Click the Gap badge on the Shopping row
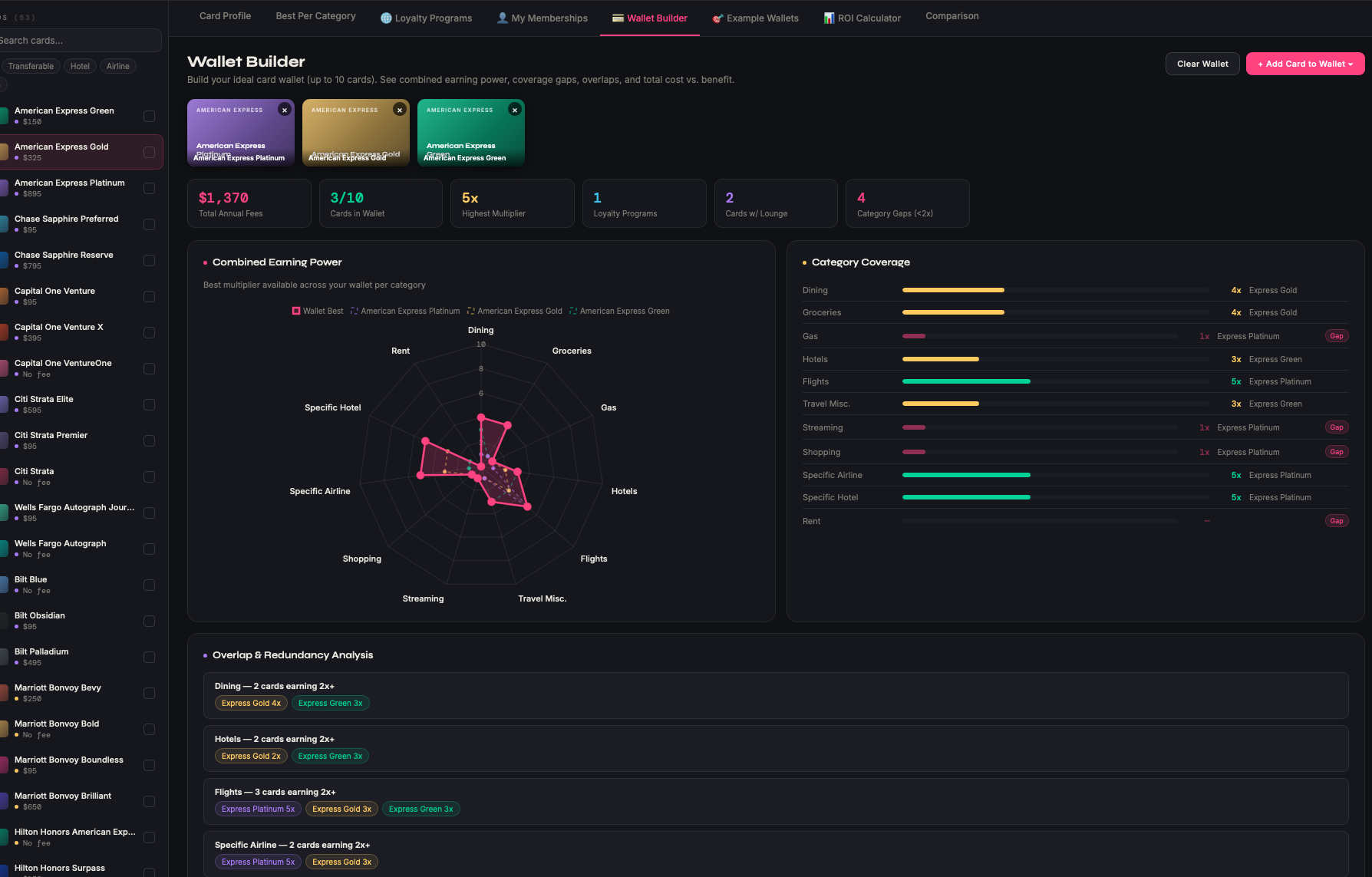This screenshot has width=1372, height=877. (x=1337, y=452)
